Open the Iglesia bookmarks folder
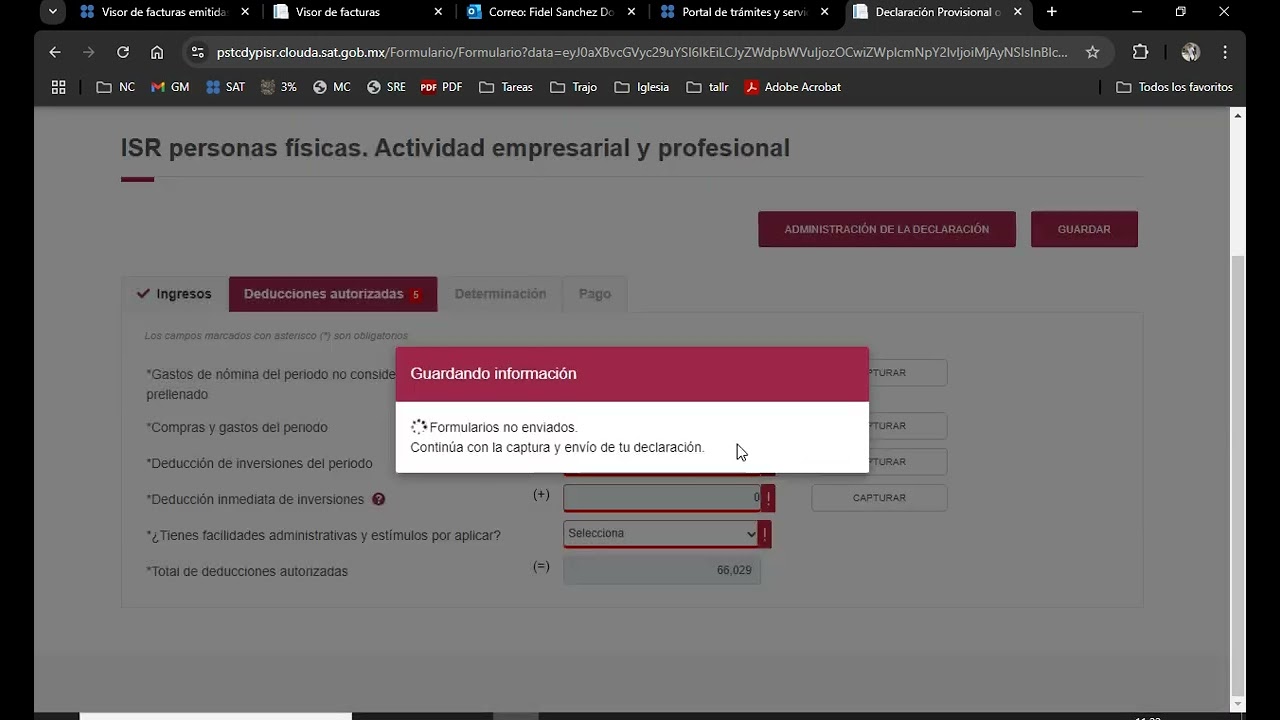The width and height of the screenshot is (1280, 720). pyautogui.click(x=642, y=87)
